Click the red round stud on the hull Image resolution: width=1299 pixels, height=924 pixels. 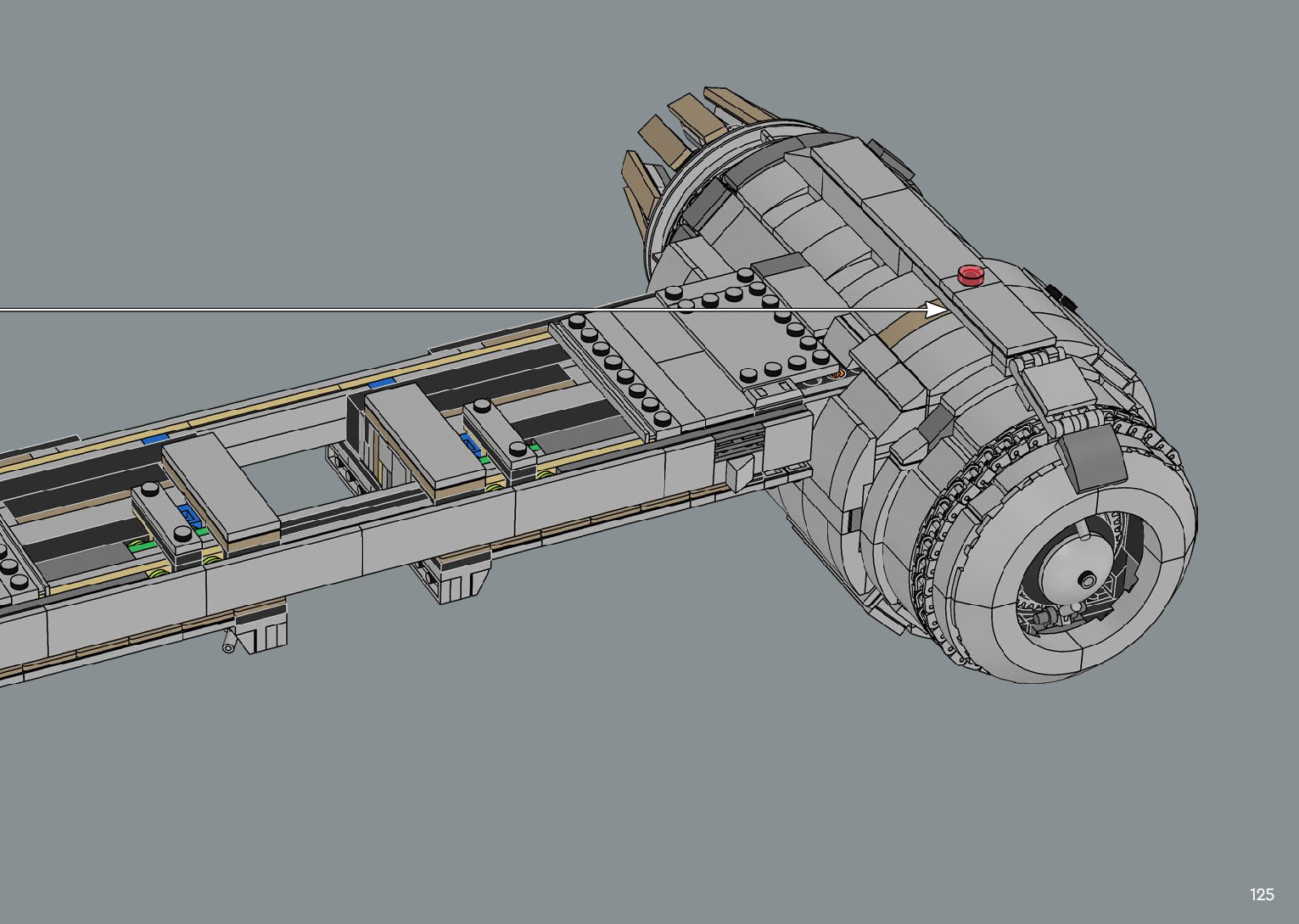[x=970, y=275]
